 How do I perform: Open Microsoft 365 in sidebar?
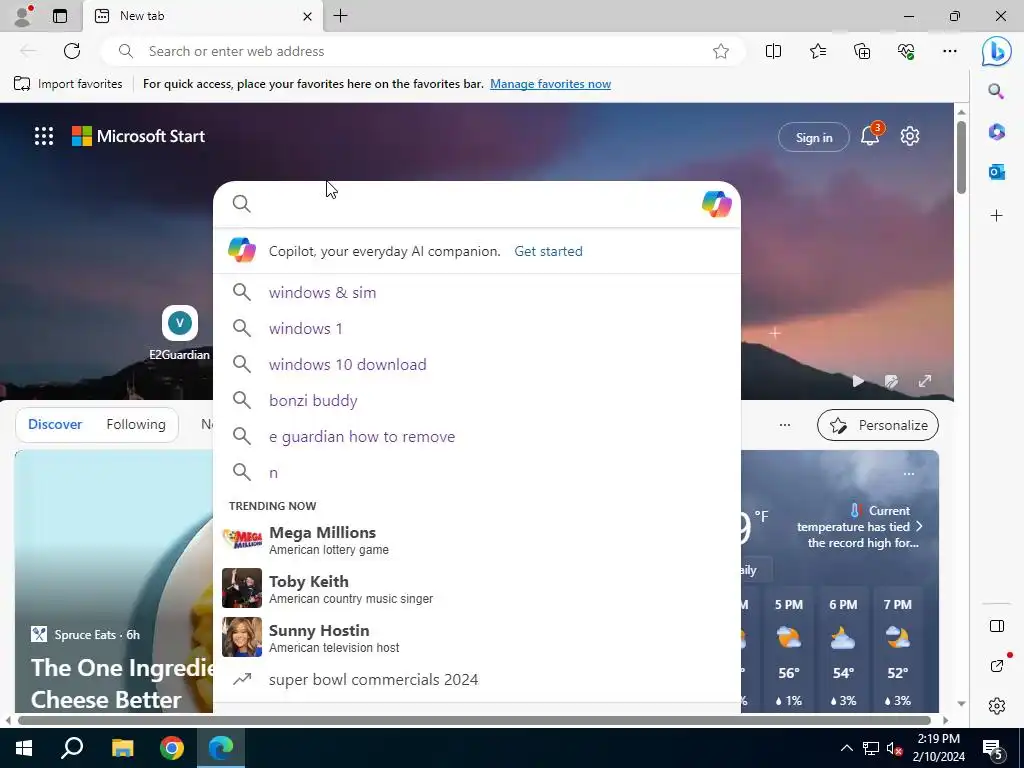(x=996, y=132)
